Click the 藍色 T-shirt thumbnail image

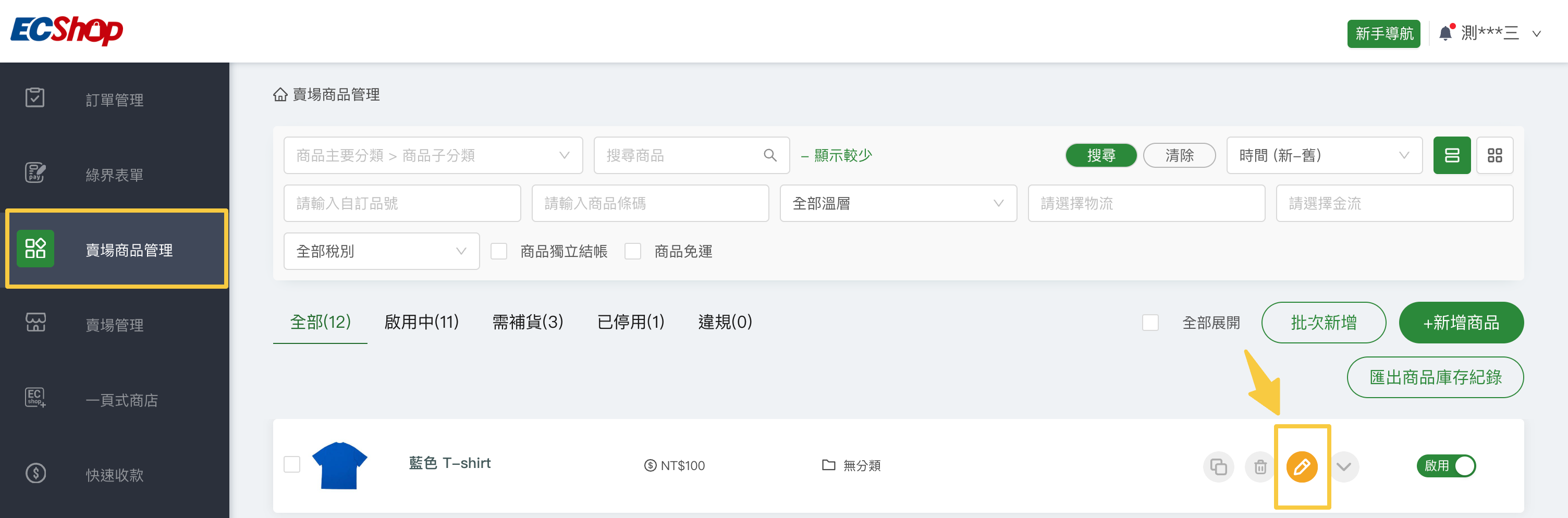coord(339,466)
